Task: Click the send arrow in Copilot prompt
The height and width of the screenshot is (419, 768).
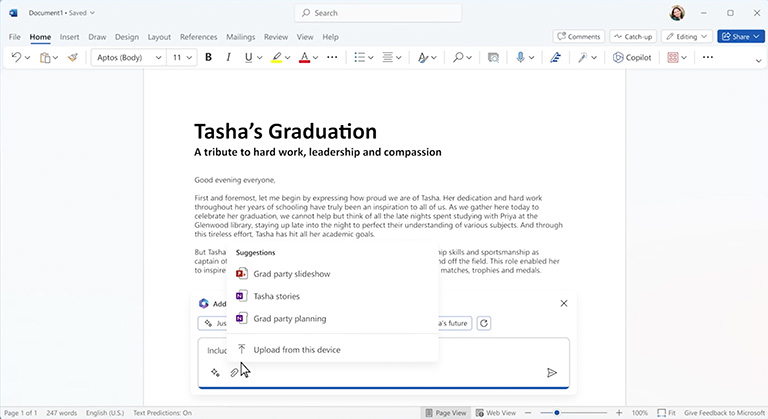Action: 551,373
